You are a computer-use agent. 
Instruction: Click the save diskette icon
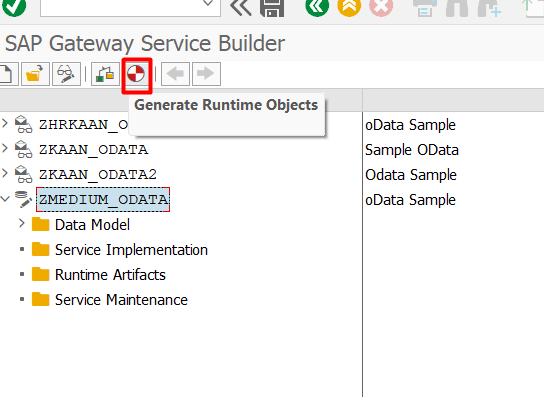(272, 7)
